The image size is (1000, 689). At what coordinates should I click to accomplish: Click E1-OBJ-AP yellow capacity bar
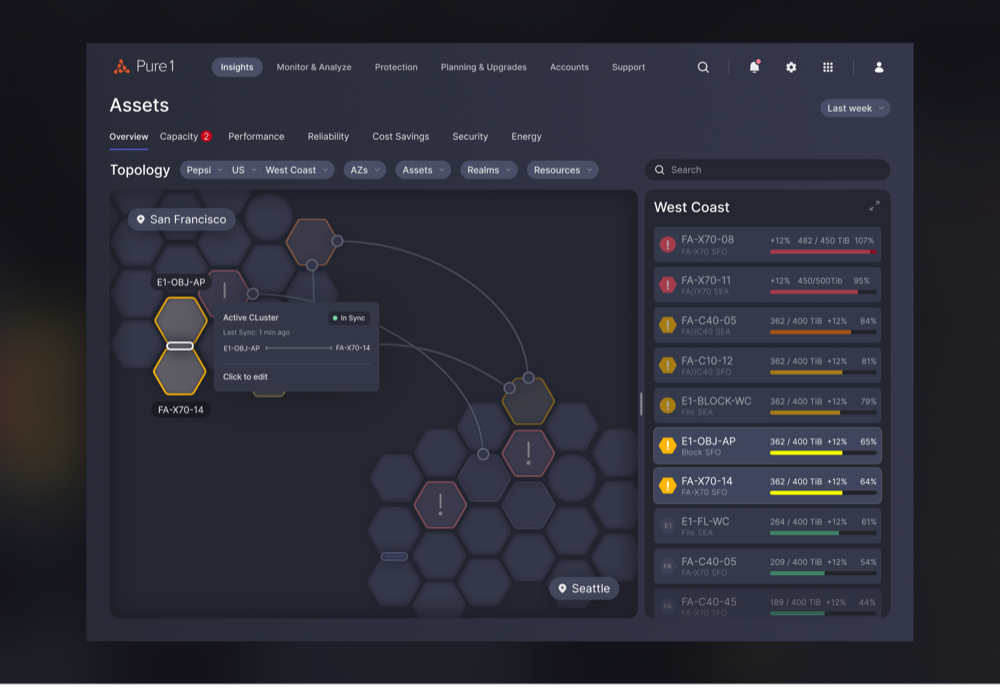coord(823,453)
